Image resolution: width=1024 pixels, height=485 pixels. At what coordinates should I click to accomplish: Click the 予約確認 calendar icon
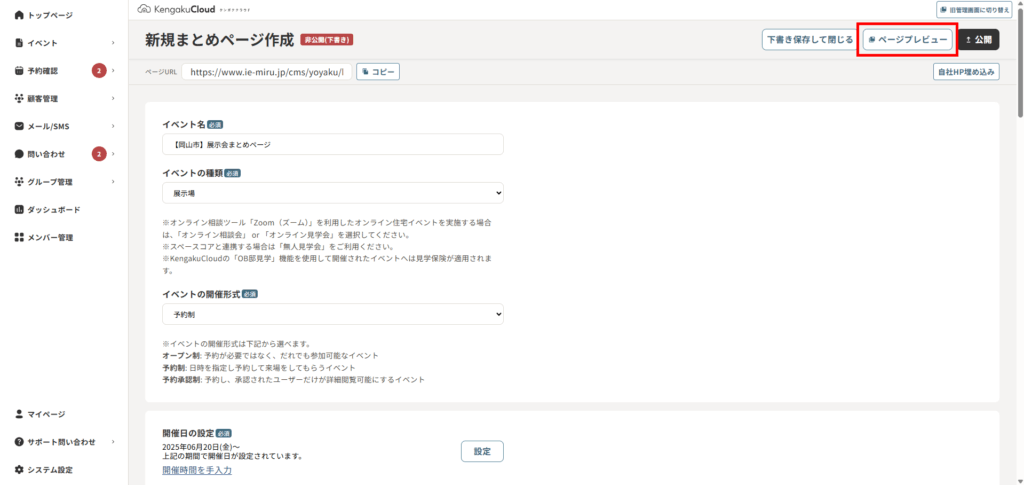(19, 71)
